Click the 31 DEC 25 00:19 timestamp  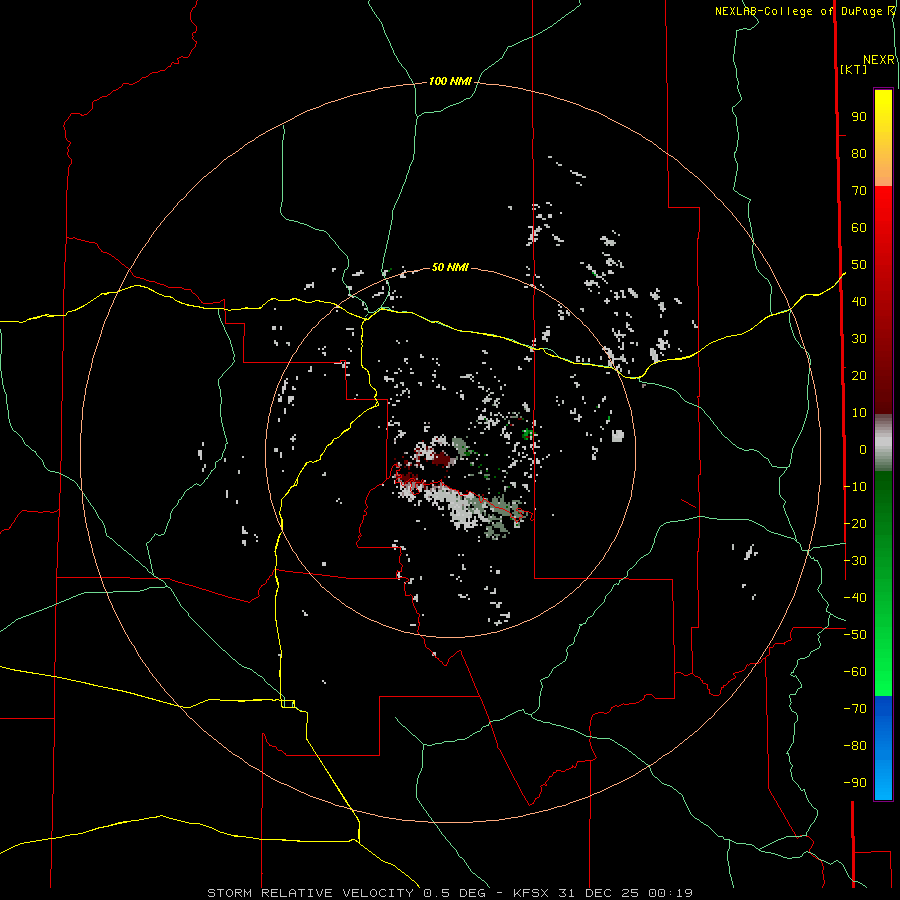tap(624, 893)
